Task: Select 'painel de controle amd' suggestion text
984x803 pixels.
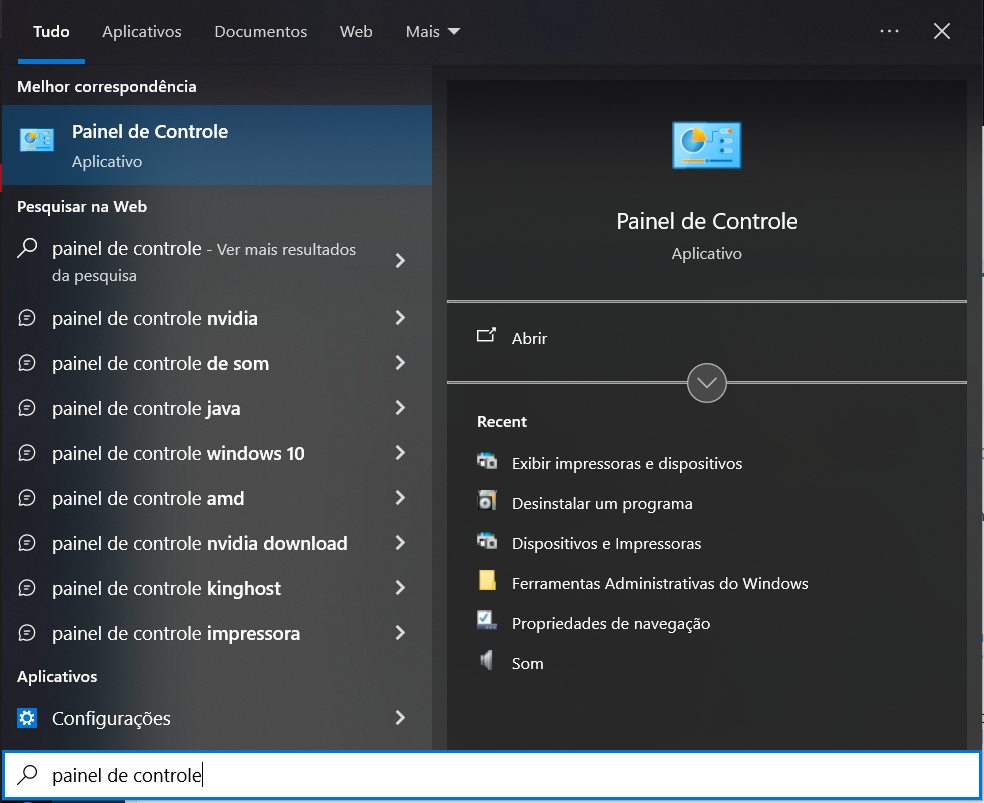Action: (147, 498)
